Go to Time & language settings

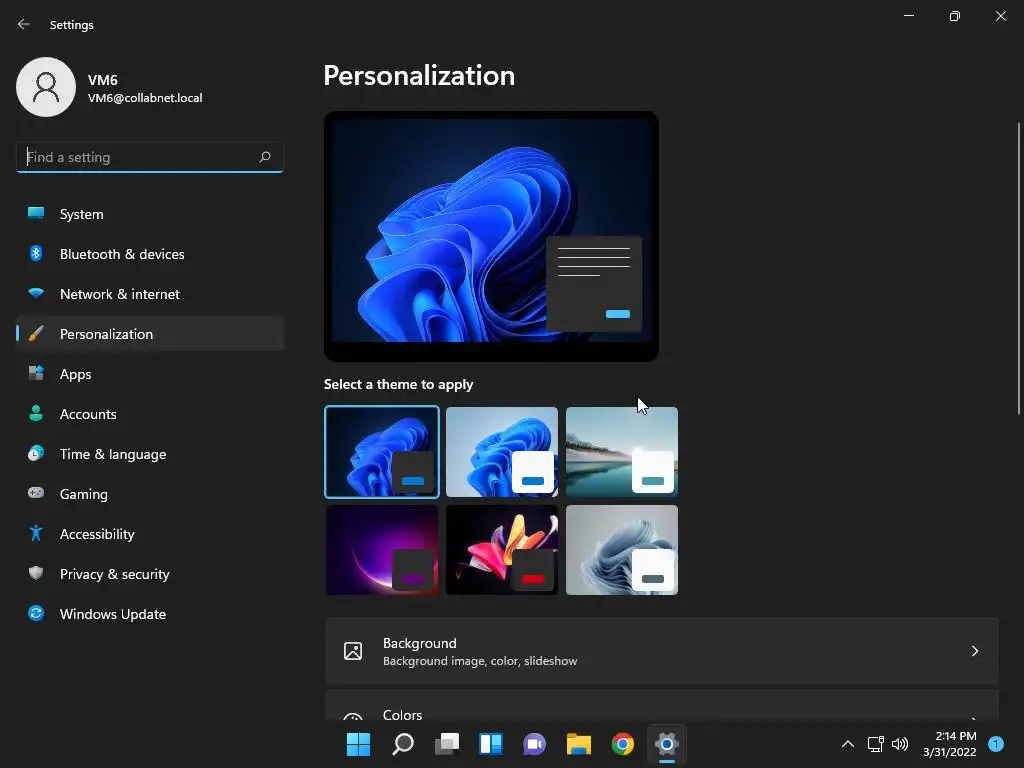(150, 454)
